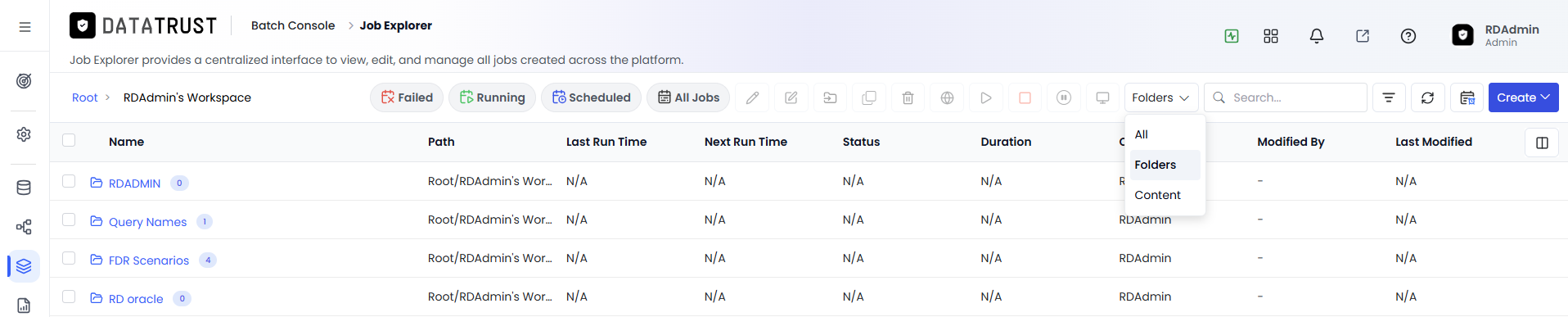Expand the Create button dropdown

[1523, 97]
